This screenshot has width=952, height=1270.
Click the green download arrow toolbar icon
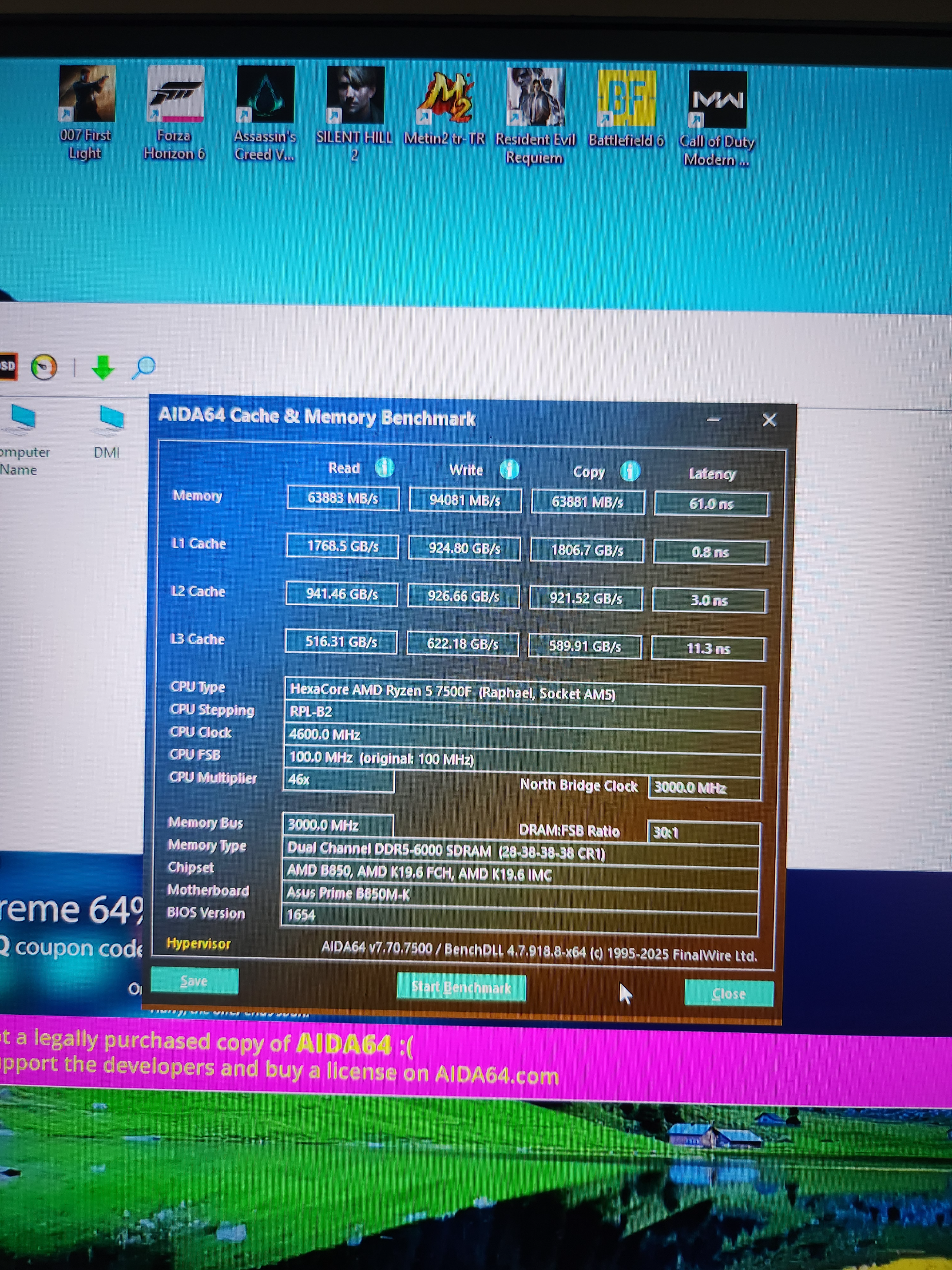click(103, 367)
